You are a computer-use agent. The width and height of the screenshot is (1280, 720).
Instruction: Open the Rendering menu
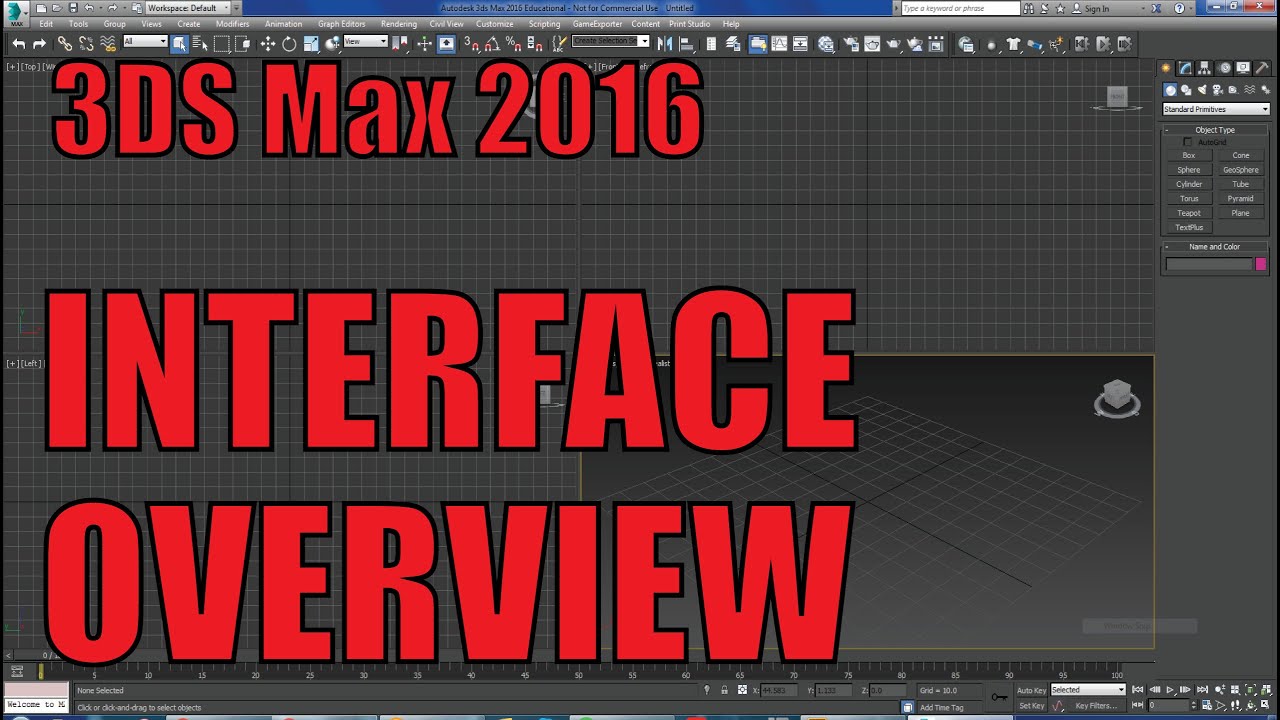(399, 24)
